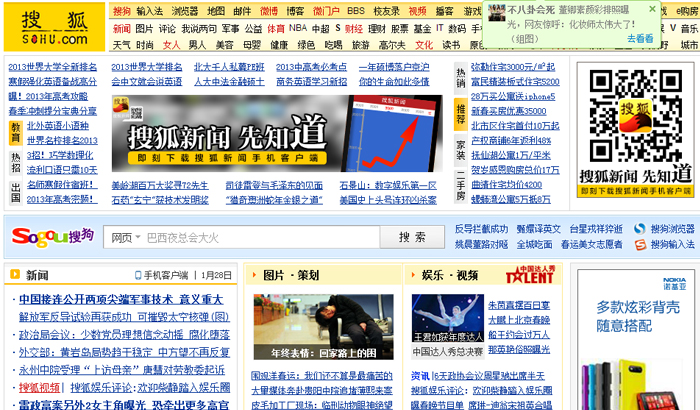Switch to the 教育 side tab
The image size is (700, 410).
pos(16,133)
